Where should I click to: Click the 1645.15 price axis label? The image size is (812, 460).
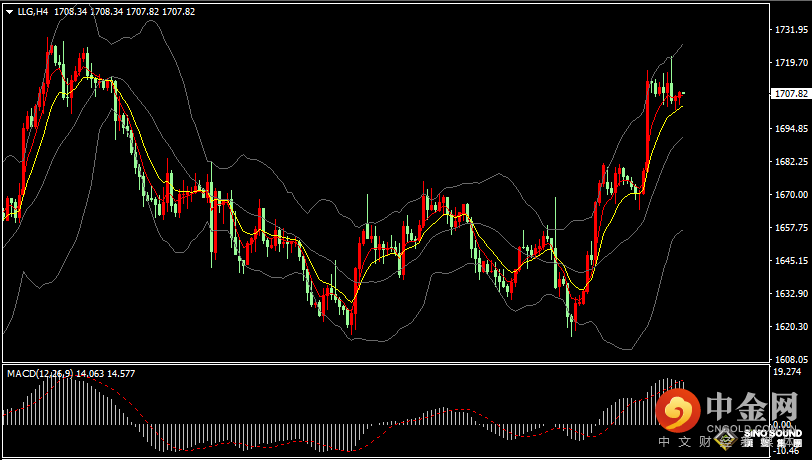pyautogui.click(x=791, y=261)
